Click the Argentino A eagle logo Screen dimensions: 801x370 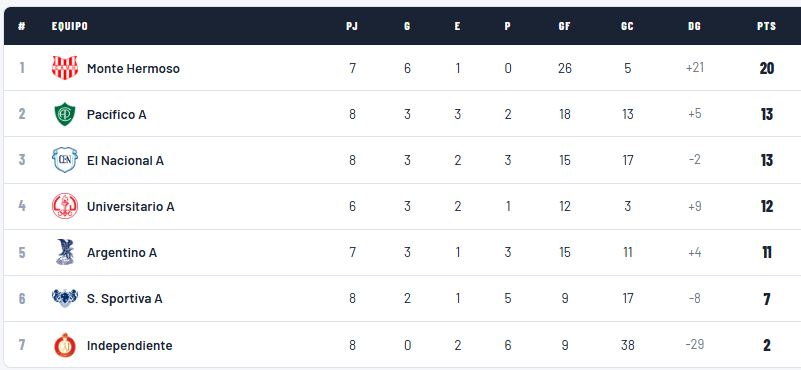coord(65,252)
